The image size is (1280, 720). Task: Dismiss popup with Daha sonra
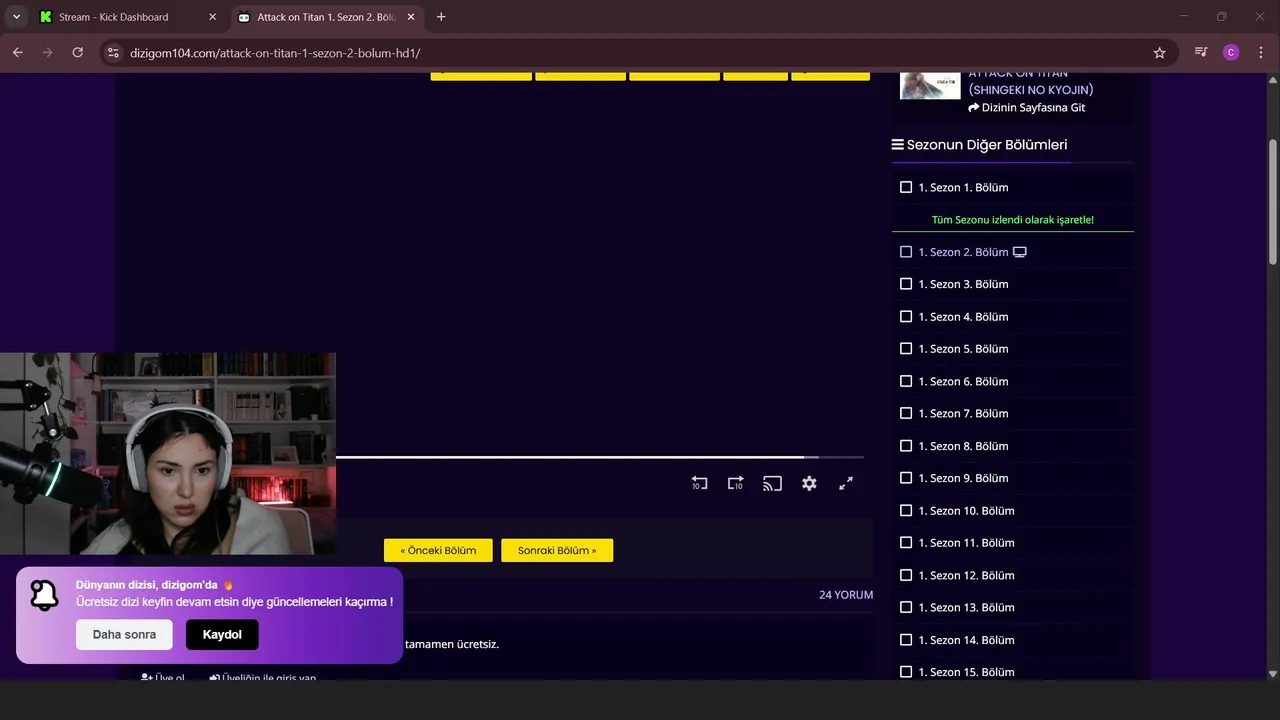[x=124, y=634]
